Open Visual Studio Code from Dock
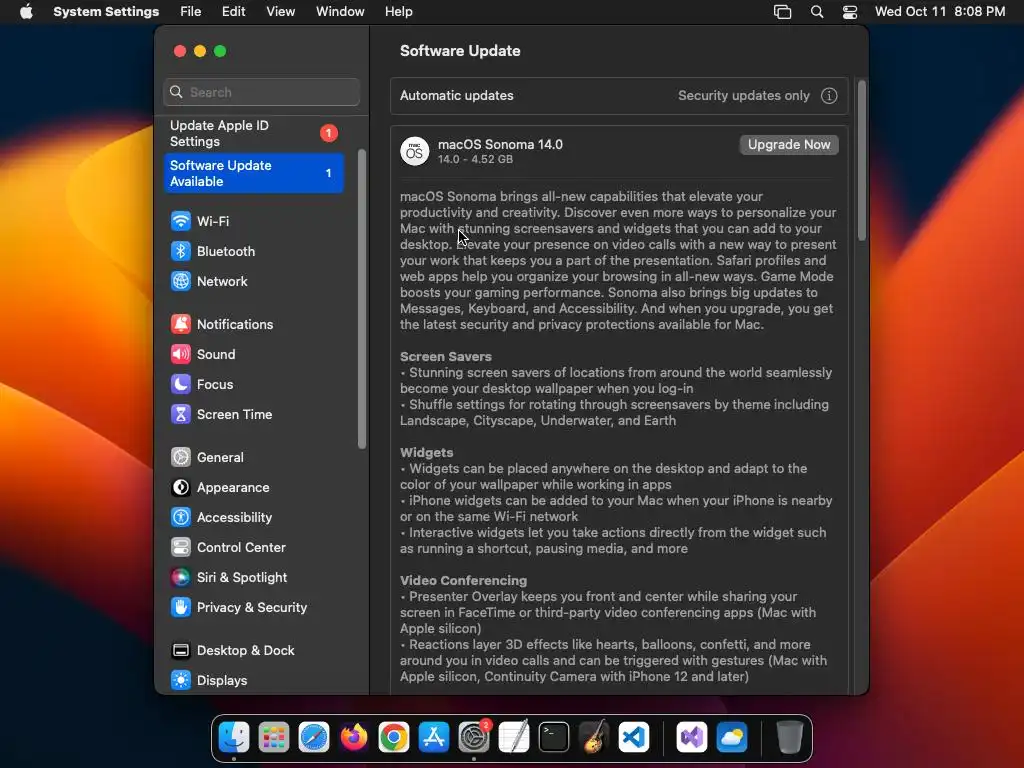Image resolution: width=1024 pixels, height=768 pixels. (634, 738)
